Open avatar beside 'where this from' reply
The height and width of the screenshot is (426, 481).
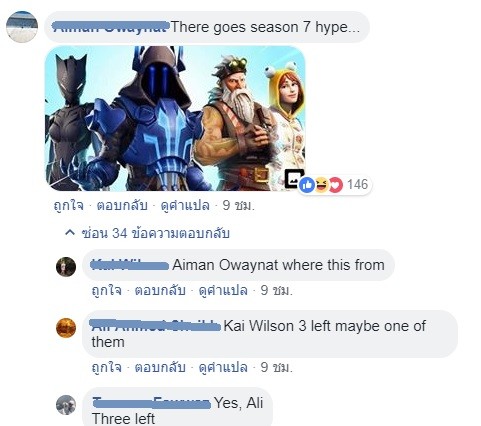tap(66, 267)
